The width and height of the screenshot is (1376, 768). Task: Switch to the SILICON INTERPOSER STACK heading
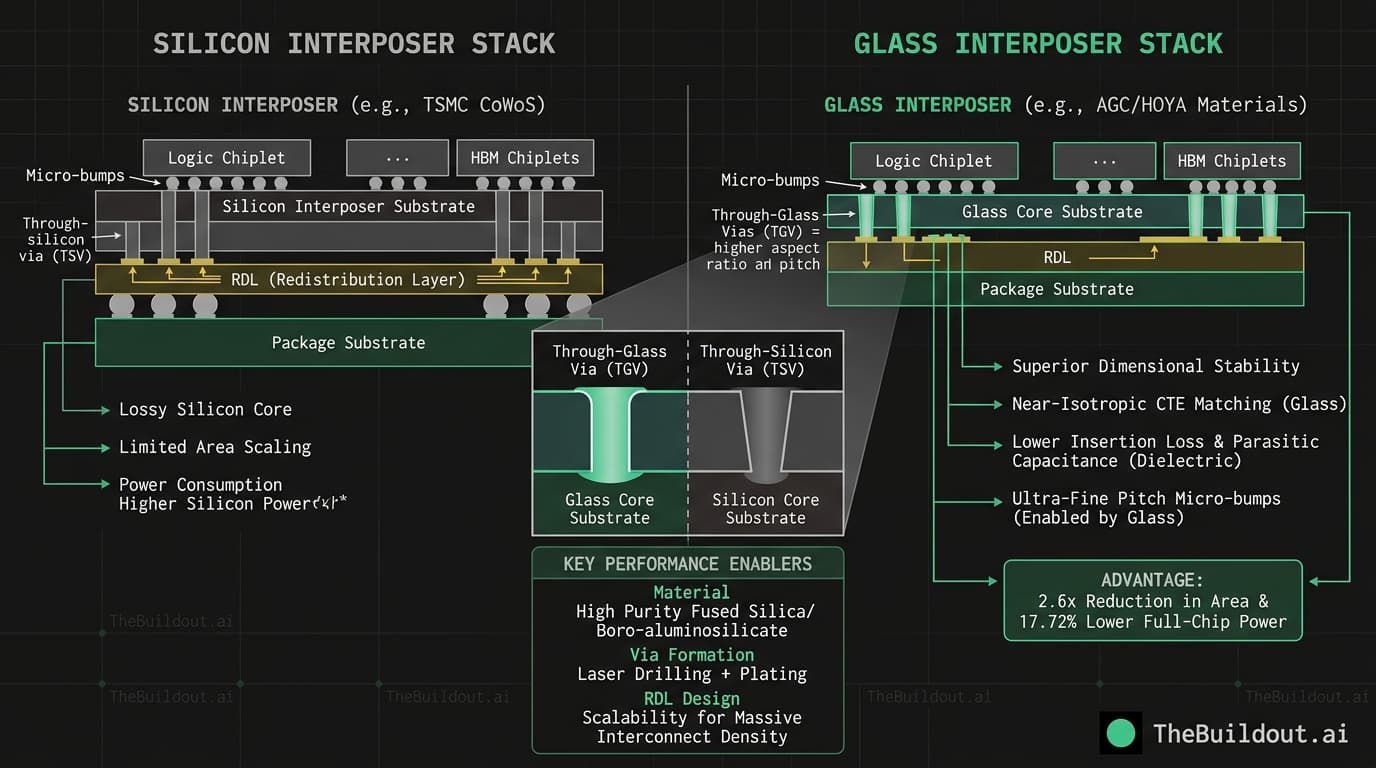[354, 43]
